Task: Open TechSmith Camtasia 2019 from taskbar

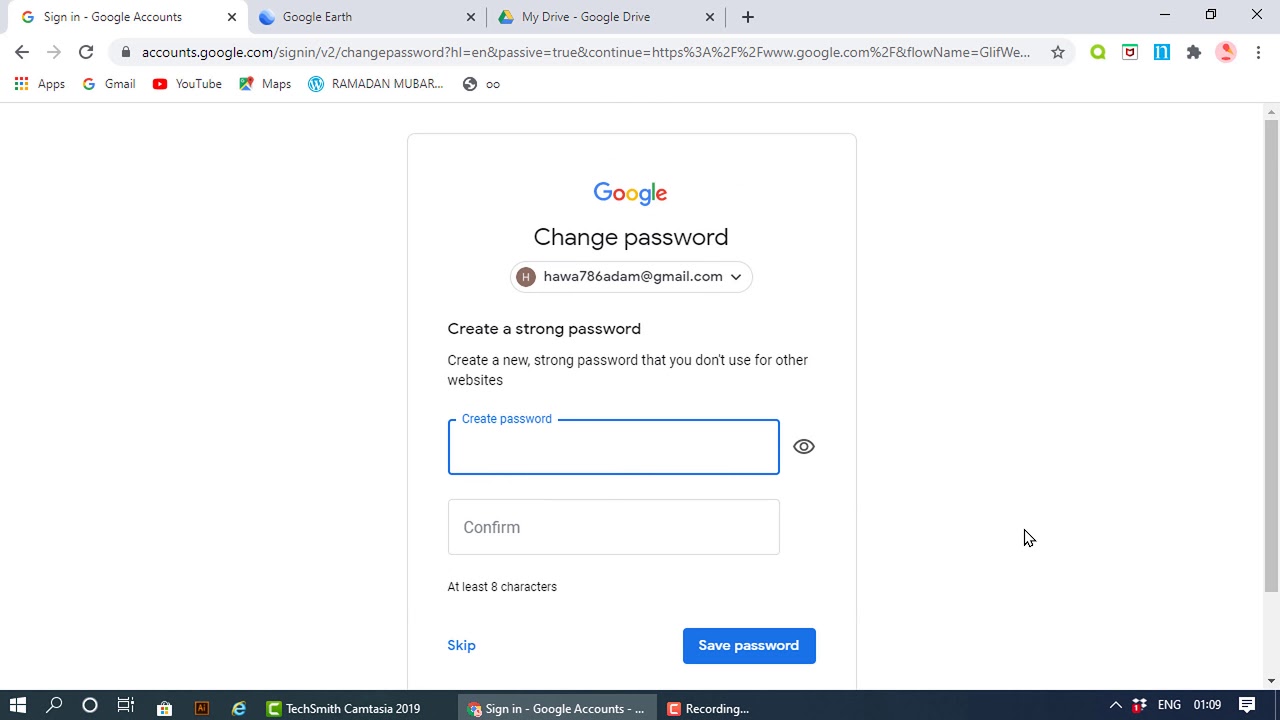Action: click(x=343, y=708)
